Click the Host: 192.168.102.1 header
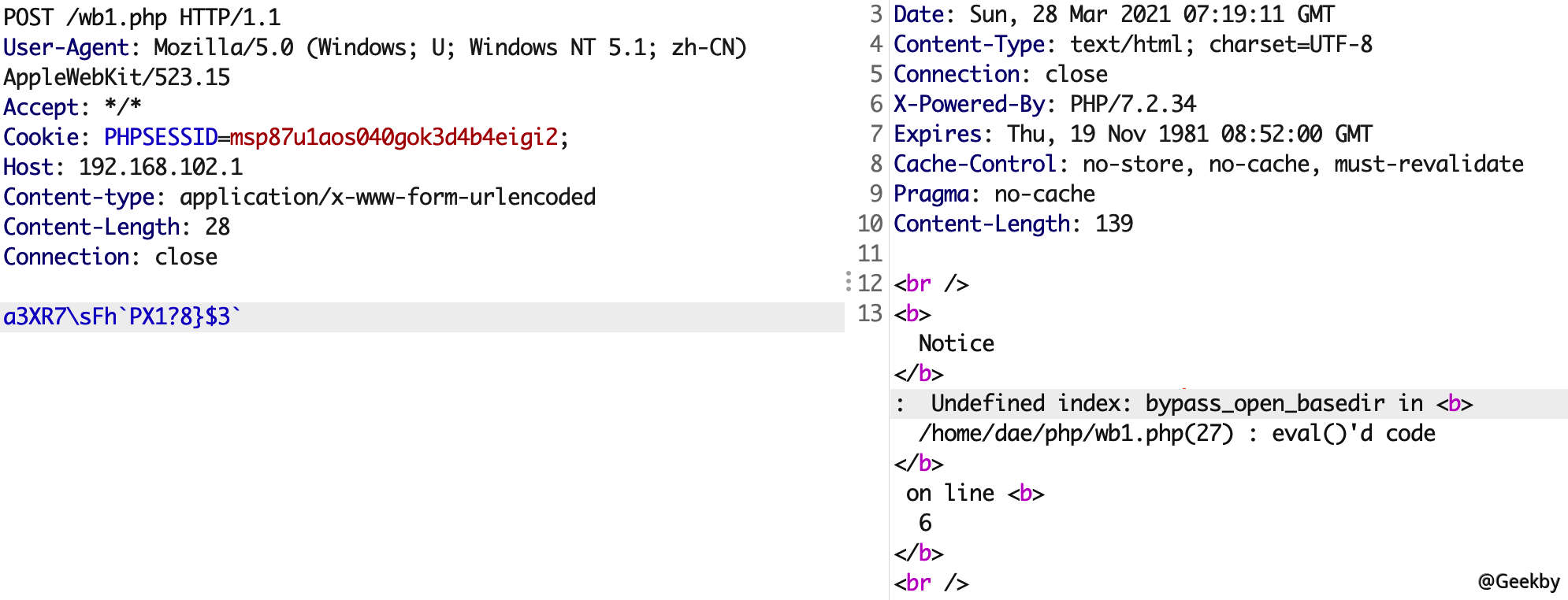 [123, 167]
